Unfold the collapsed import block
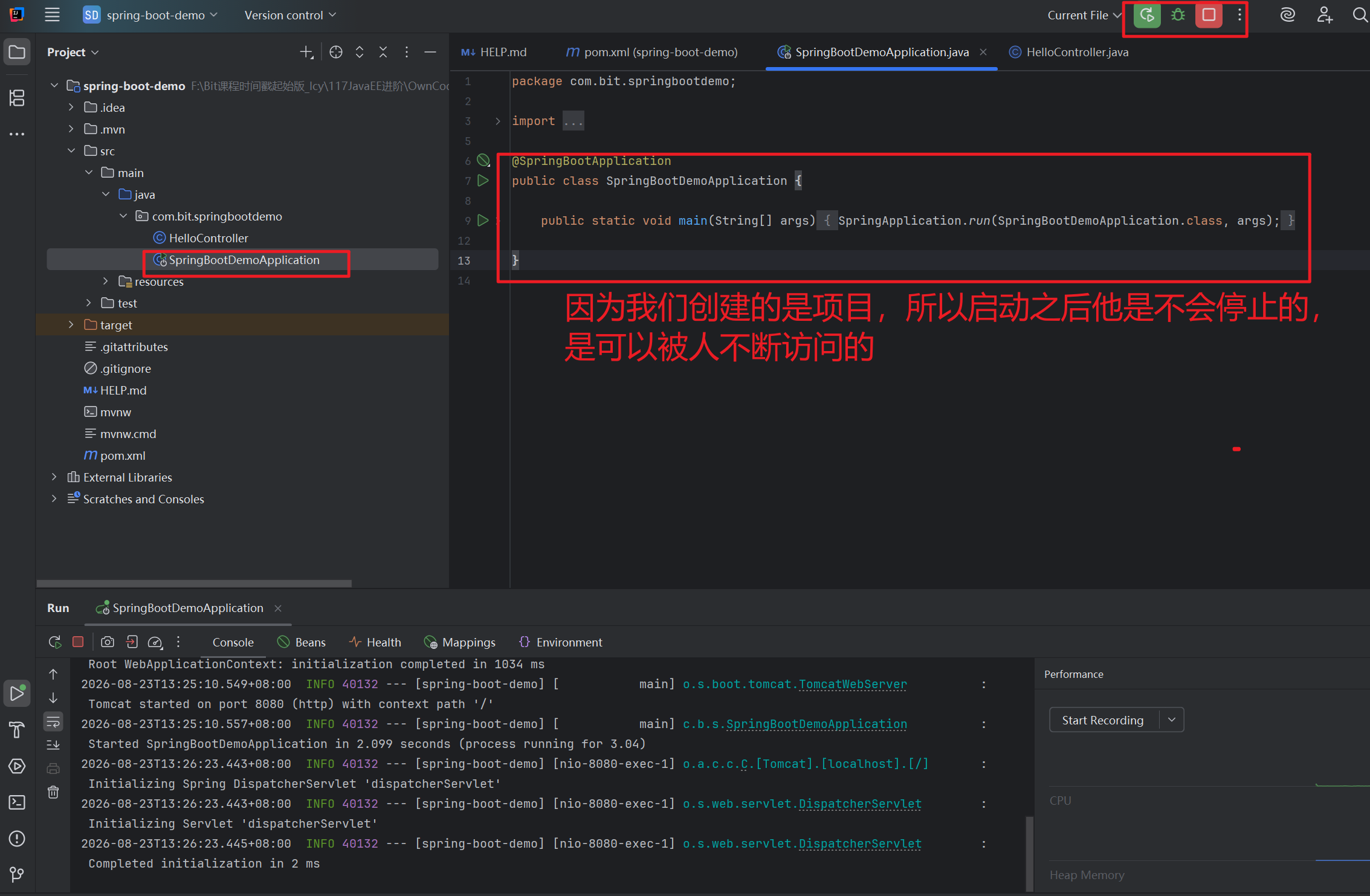This screenshot has height=896, width=1370. tap(498, 121)
